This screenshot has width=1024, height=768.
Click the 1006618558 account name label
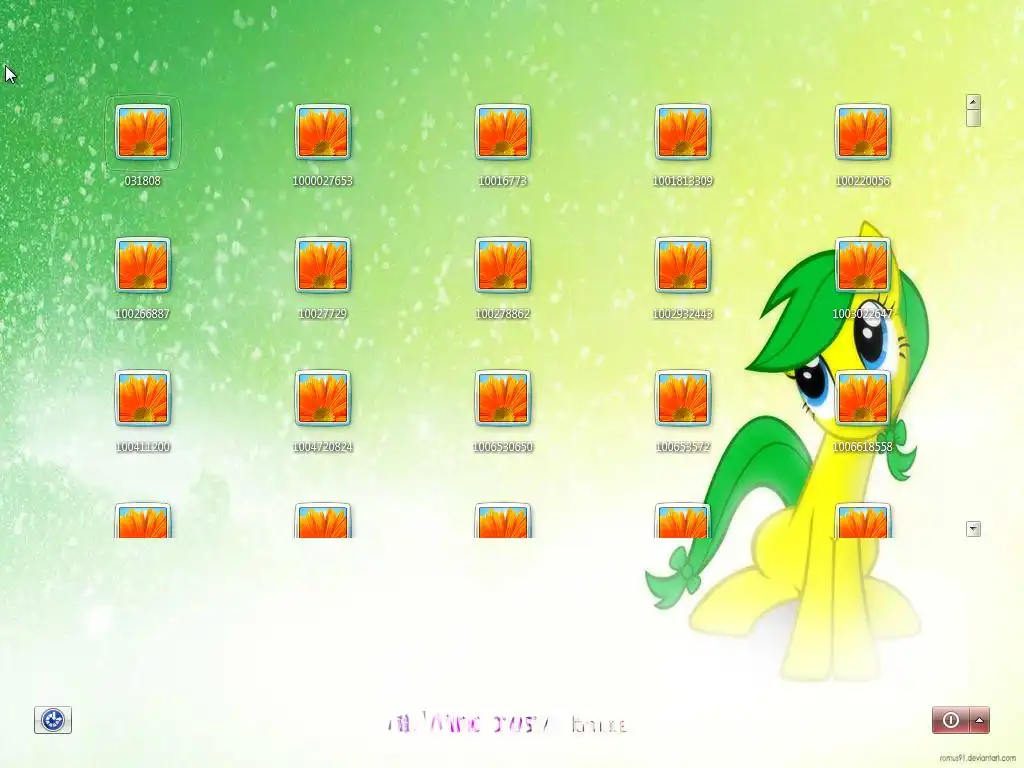(x=863, y=447)
